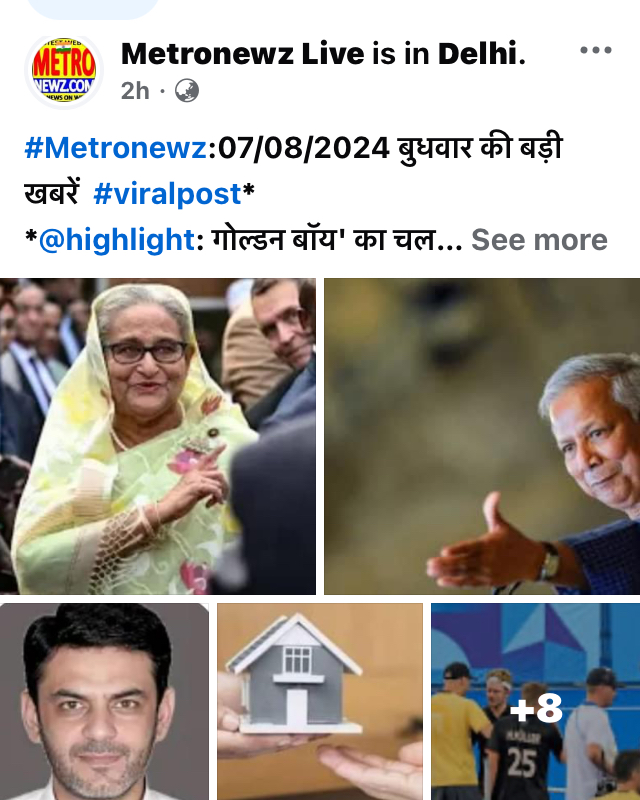
Task: Tap the Metronewz round profile logo
Action: 64,70
